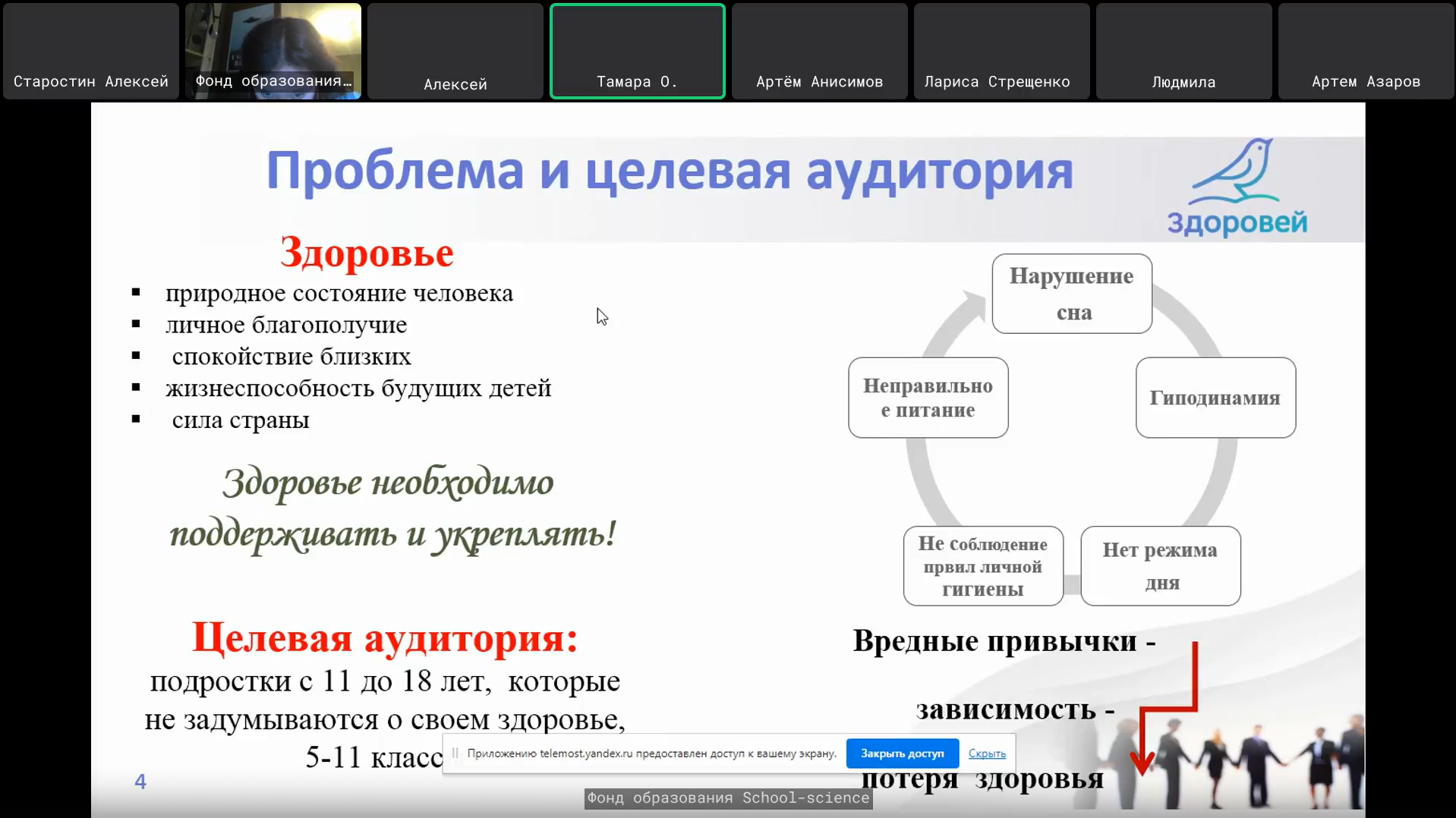Viewport: 1456px width, 818px height.
Task: Click the drag handle on screen-sharing notification
Action: (455, 754)
